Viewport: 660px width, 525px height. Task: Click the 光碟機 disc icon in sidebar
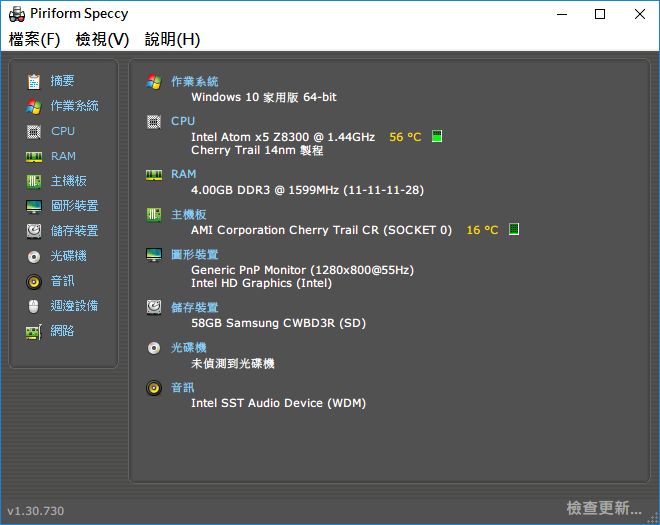point(34,256)
